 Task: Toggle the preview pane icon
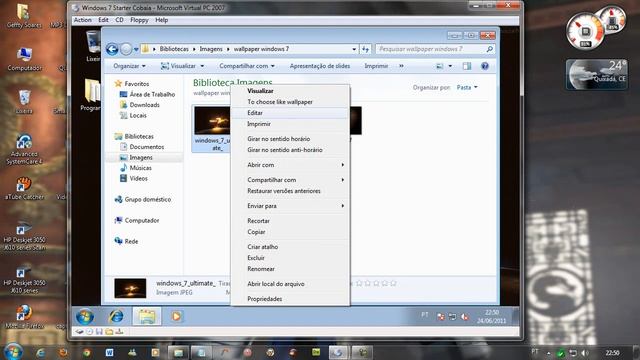tap(467, 66)
